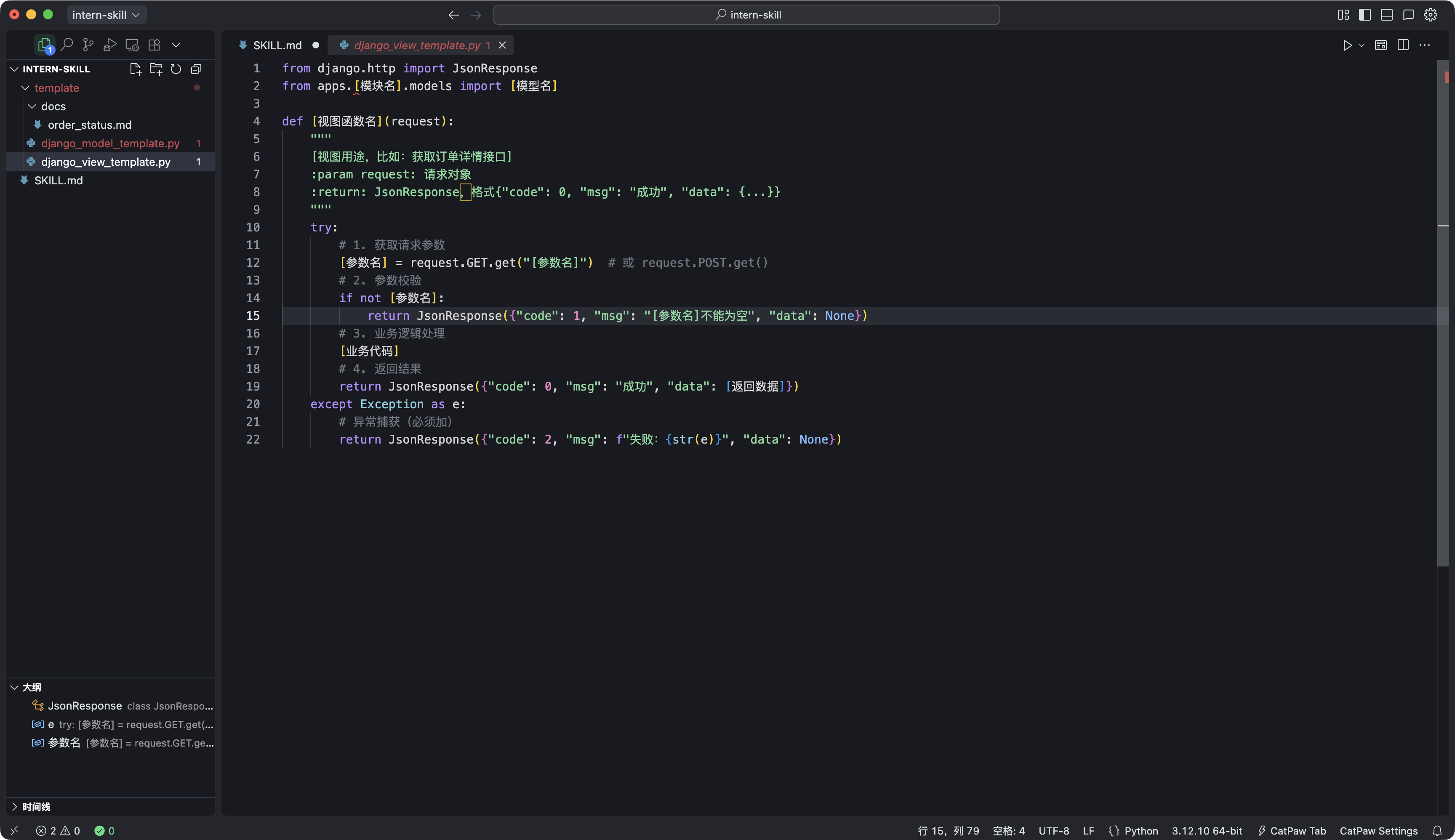
Task: Refresh the explorer file tree
Action: [176, 69]
